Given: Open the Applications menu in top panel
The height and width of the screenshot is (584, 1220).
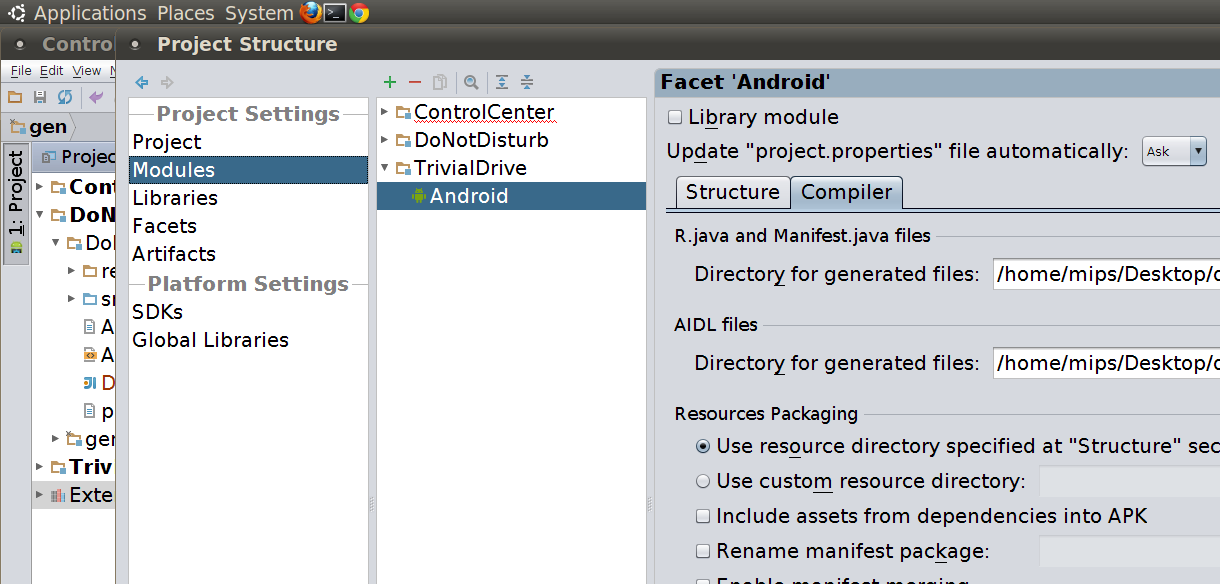Looking at the screenshot, I should [90, 13].
